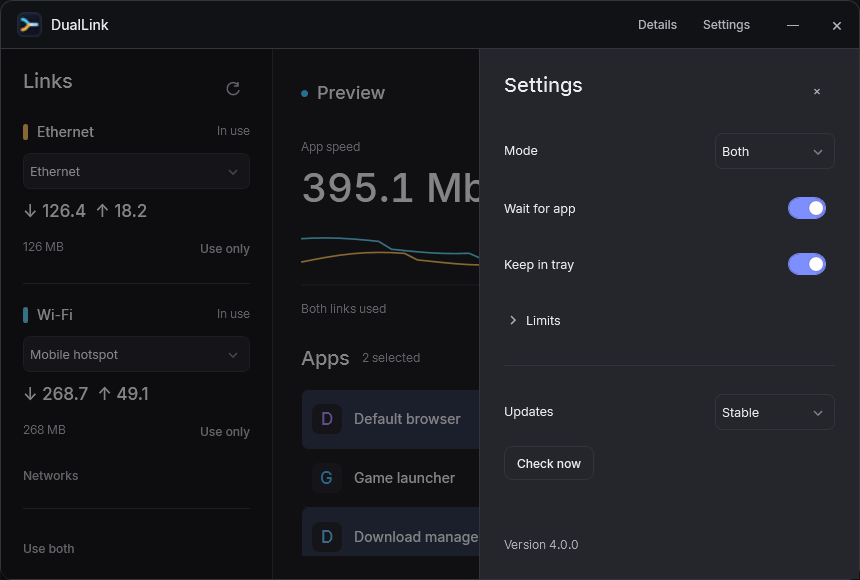The height and width of the screenshot is (580, 860).
Task: Click the Apps heading
Action: [325, 358]
